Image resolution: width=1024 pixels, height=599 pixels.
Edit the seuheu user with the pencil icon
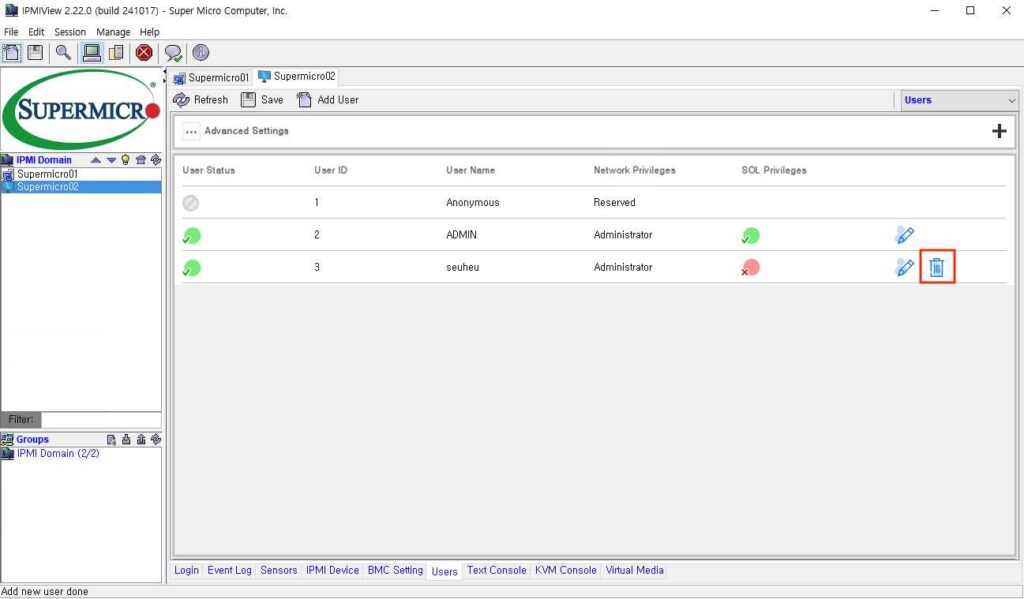[x=904, y=267]
